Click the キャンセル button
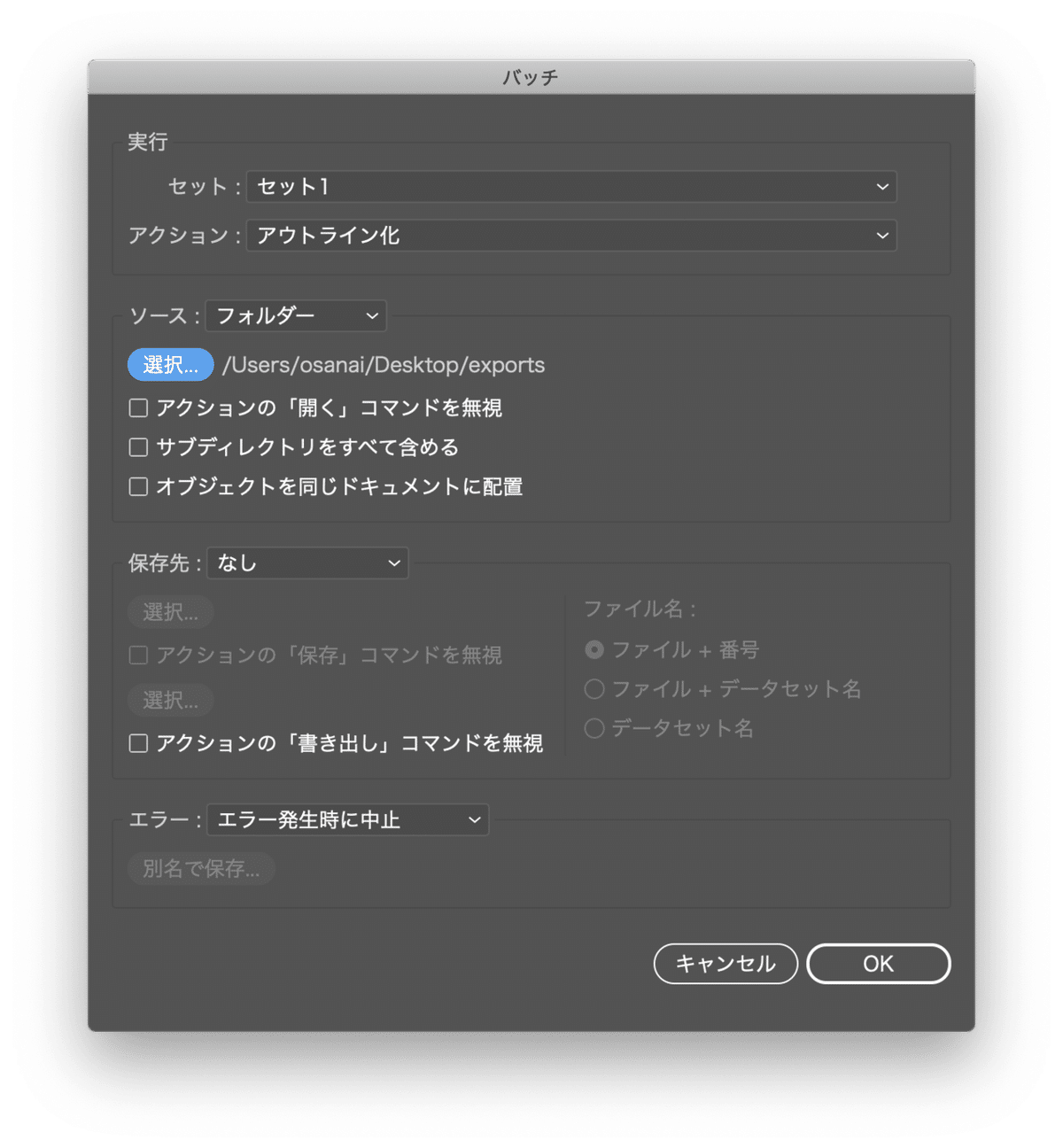Image resolution: width=1063 pixels, height=1148 pixels. (x=725, y=964)
